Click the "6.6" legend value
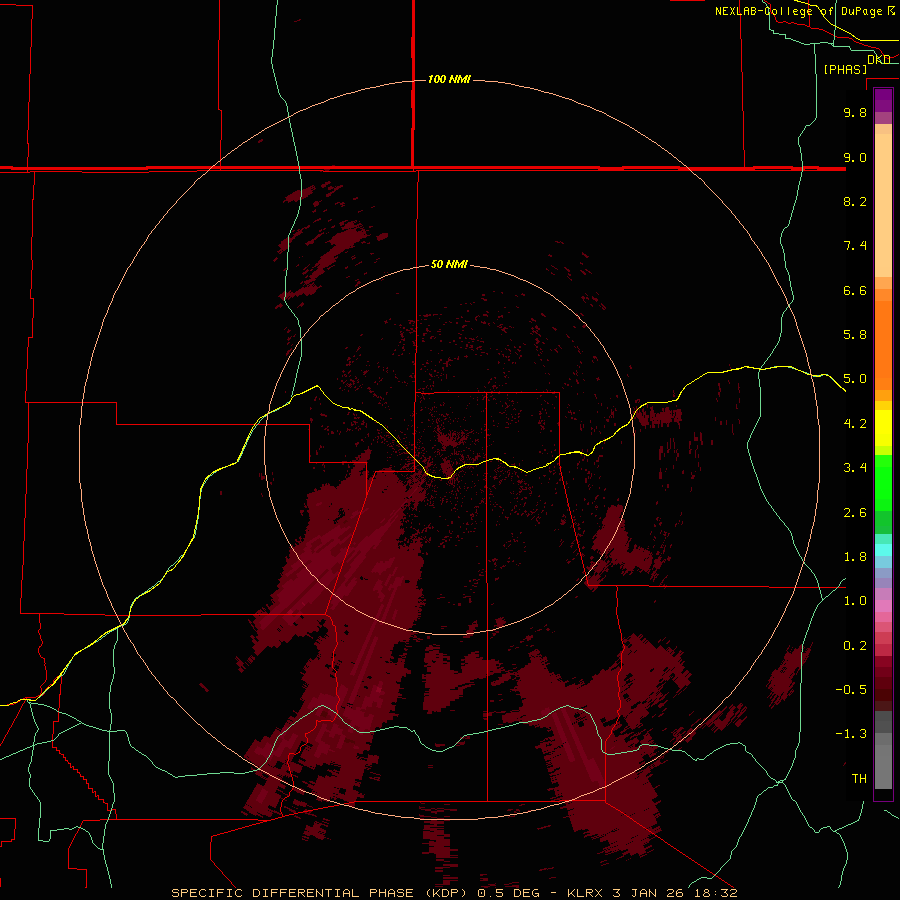Image resolution: width=900 pixels, height=900 pixels. tap(855, 290)
